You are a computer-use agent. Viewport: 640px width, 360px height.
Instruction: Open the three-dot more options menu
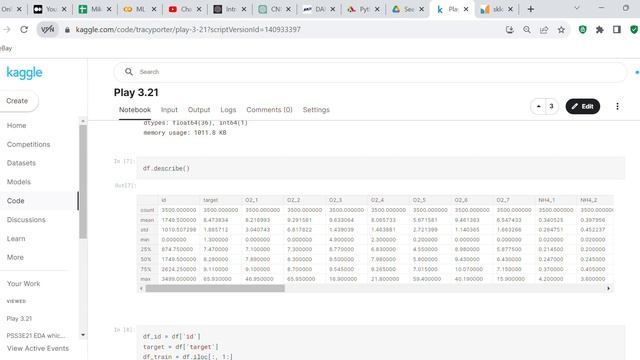click(x=617, y=107)
